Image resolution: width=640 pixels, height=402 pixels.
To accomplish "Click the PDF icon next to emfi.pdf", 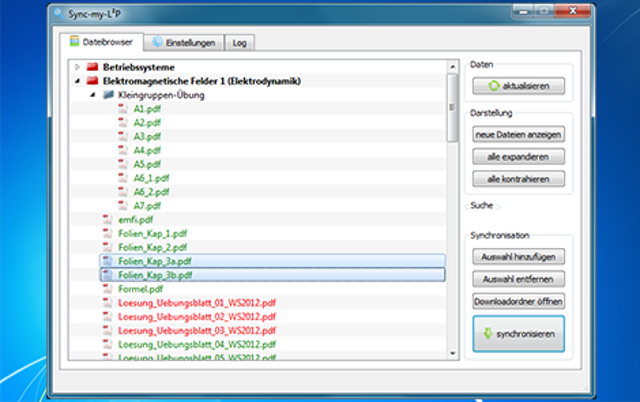I will tap(107, 220).
